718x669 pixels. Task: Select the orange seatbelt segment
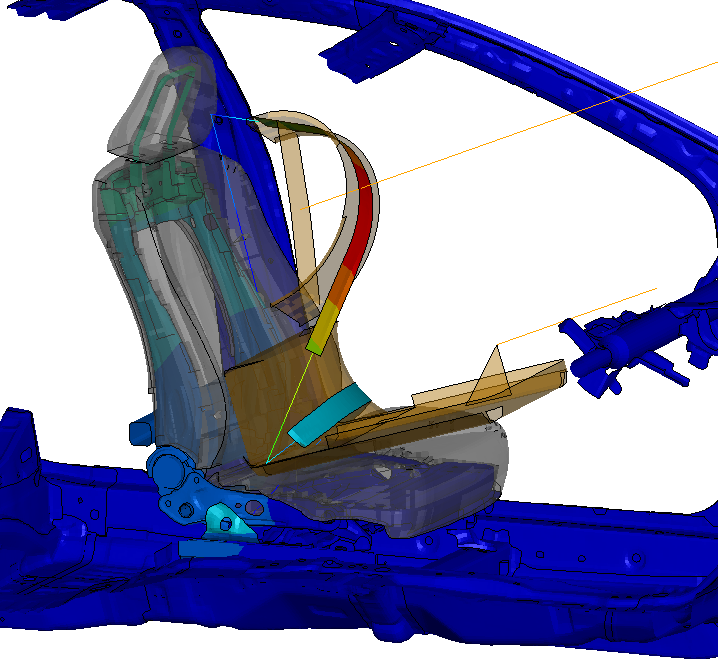338,290
